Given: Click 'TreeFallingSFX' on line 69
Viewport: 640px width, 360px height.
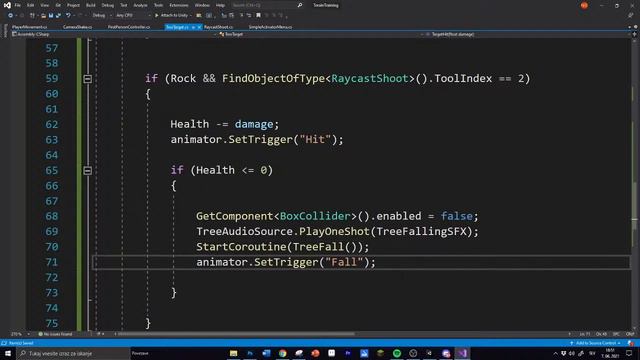Looking at the screenshot, I should click(x=422, y=231).
